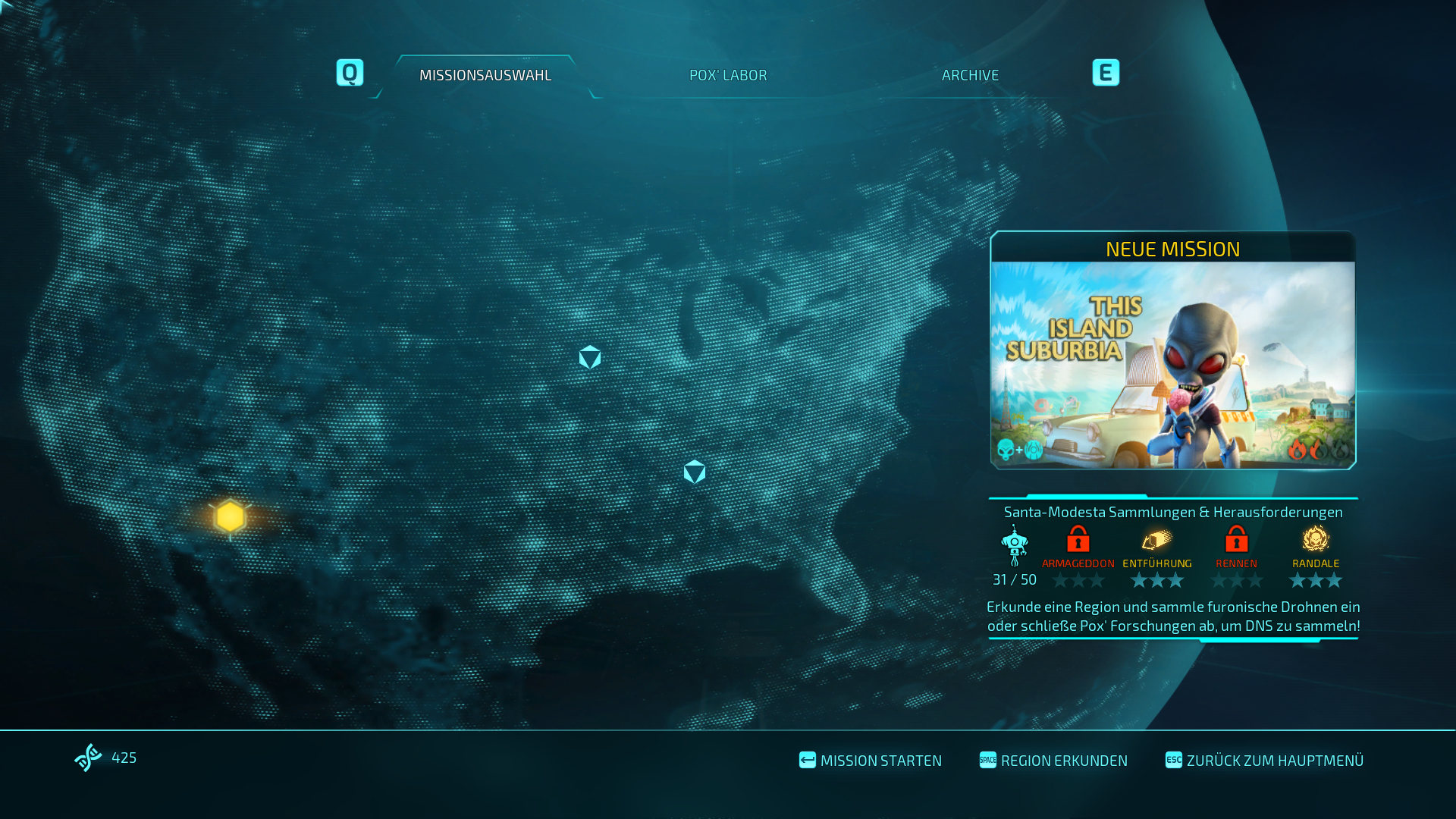Click the ENTFÜHRUNG label
The width and height of the screenshot is (1456, 819).
click(x=1157, y=563)
